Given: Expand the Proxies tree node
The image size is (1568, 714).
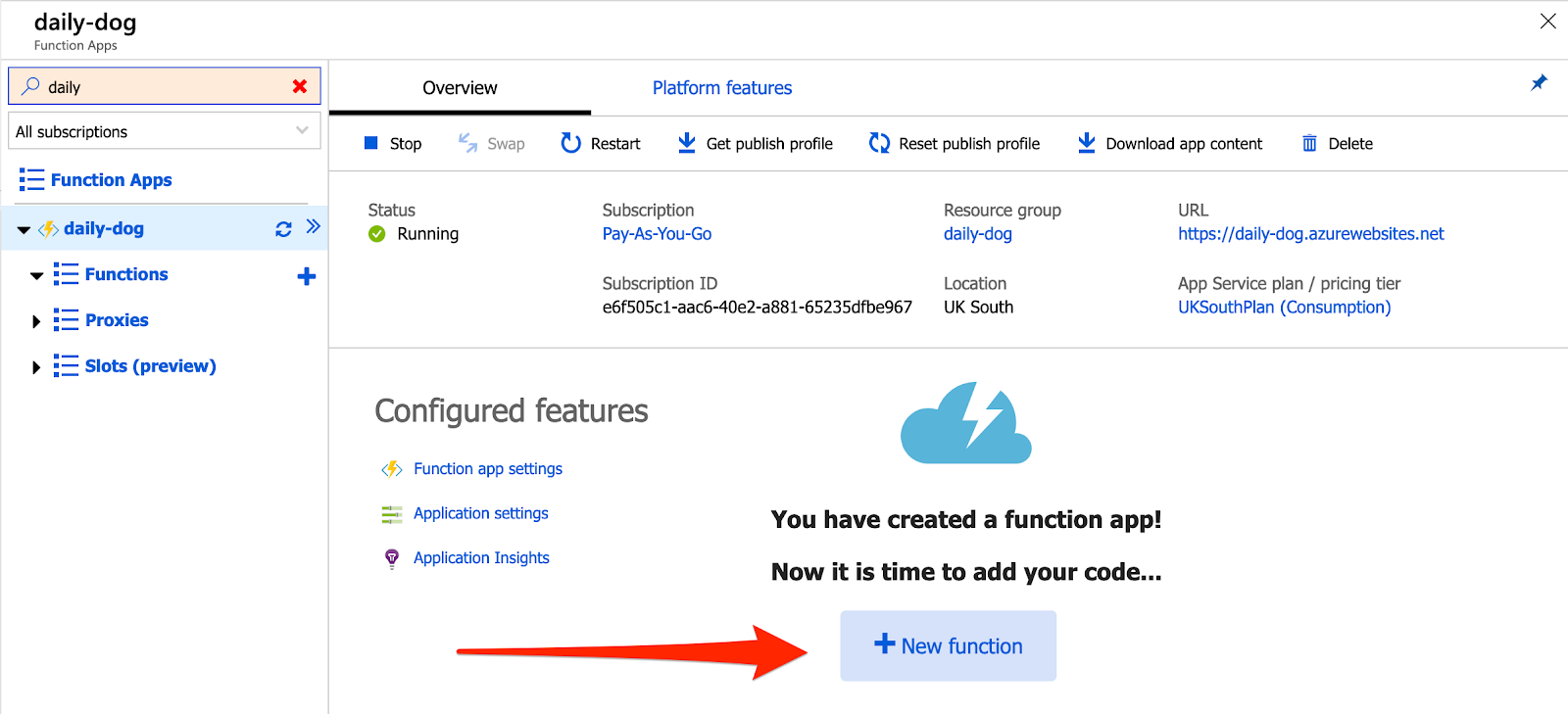Looking at the screenshot, I should point(36,321).
